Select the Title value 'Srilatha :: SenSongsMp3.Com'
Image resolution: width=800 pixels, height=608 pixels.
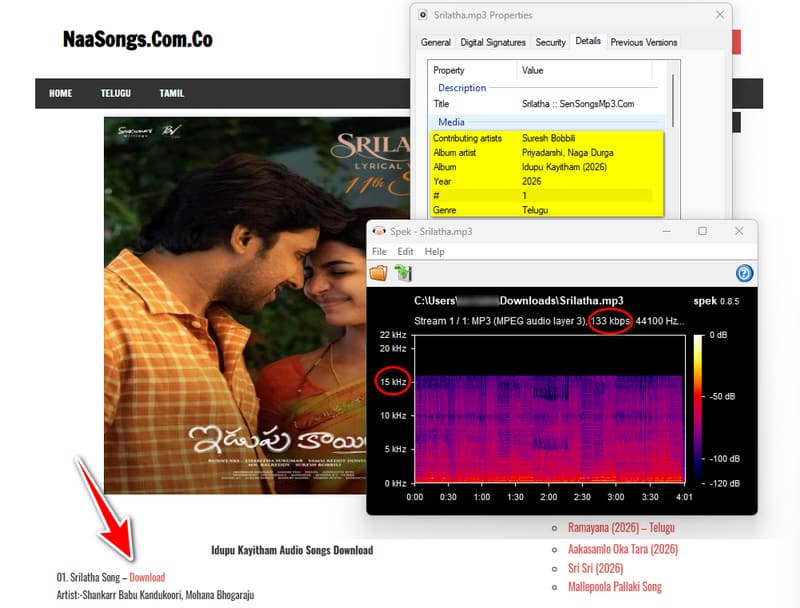coord(578,104)
